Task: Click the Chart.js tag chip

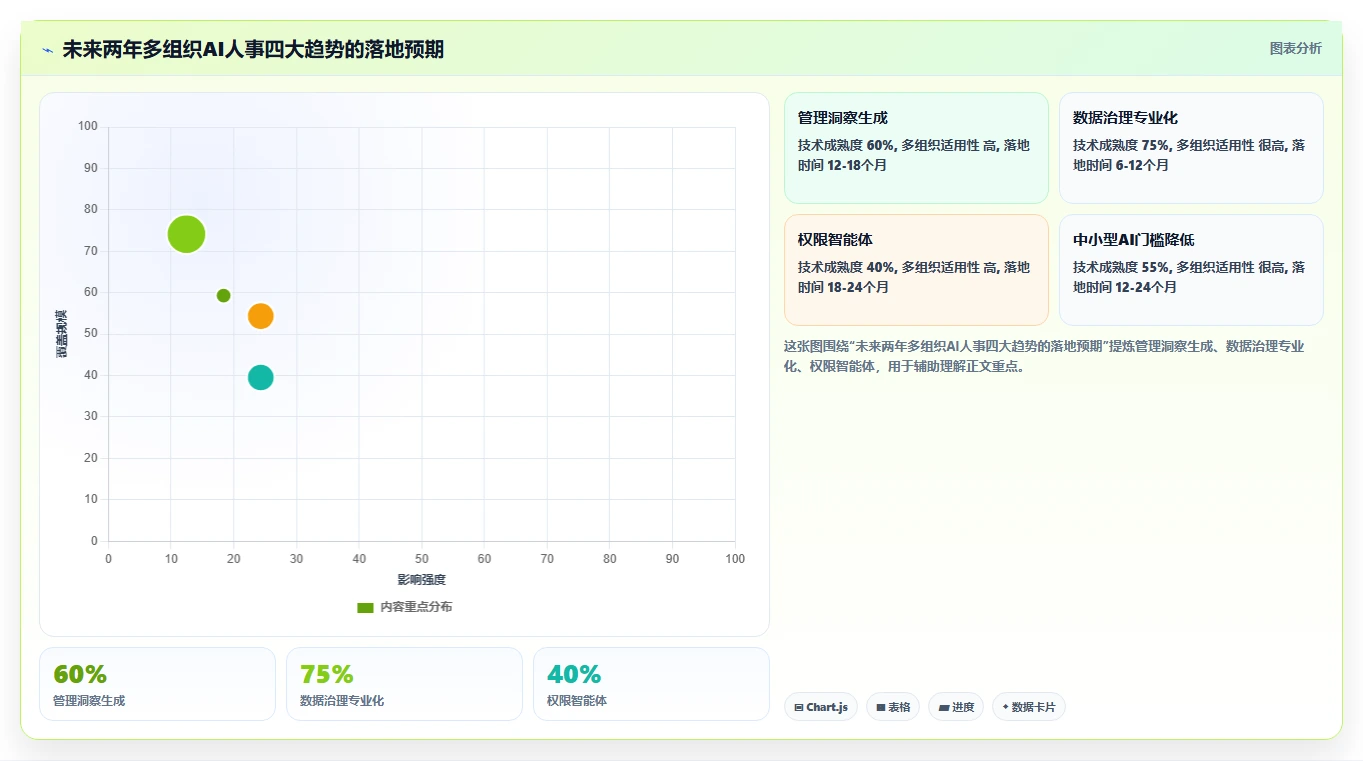Action: click(821, 707)
